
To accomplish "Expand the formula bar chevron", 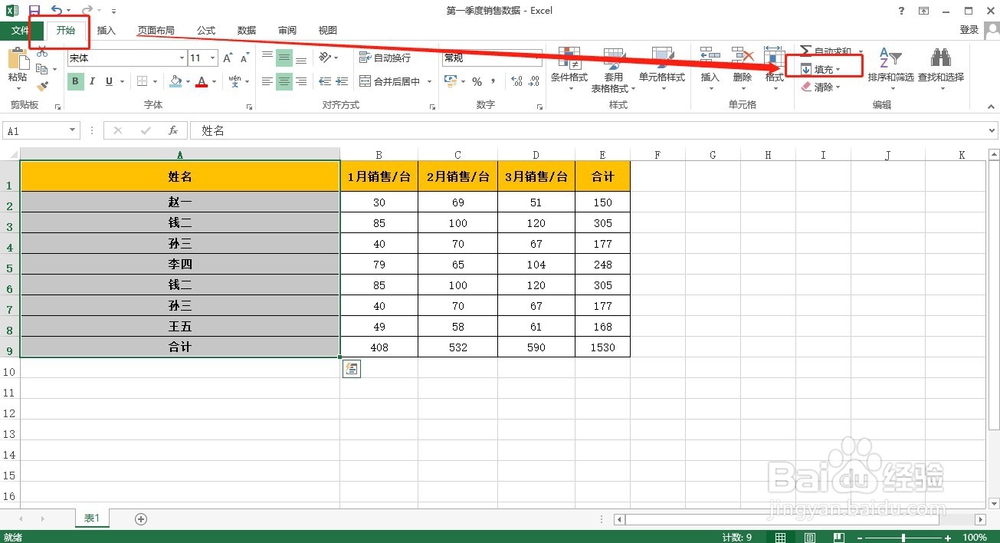I will point(992,130).
